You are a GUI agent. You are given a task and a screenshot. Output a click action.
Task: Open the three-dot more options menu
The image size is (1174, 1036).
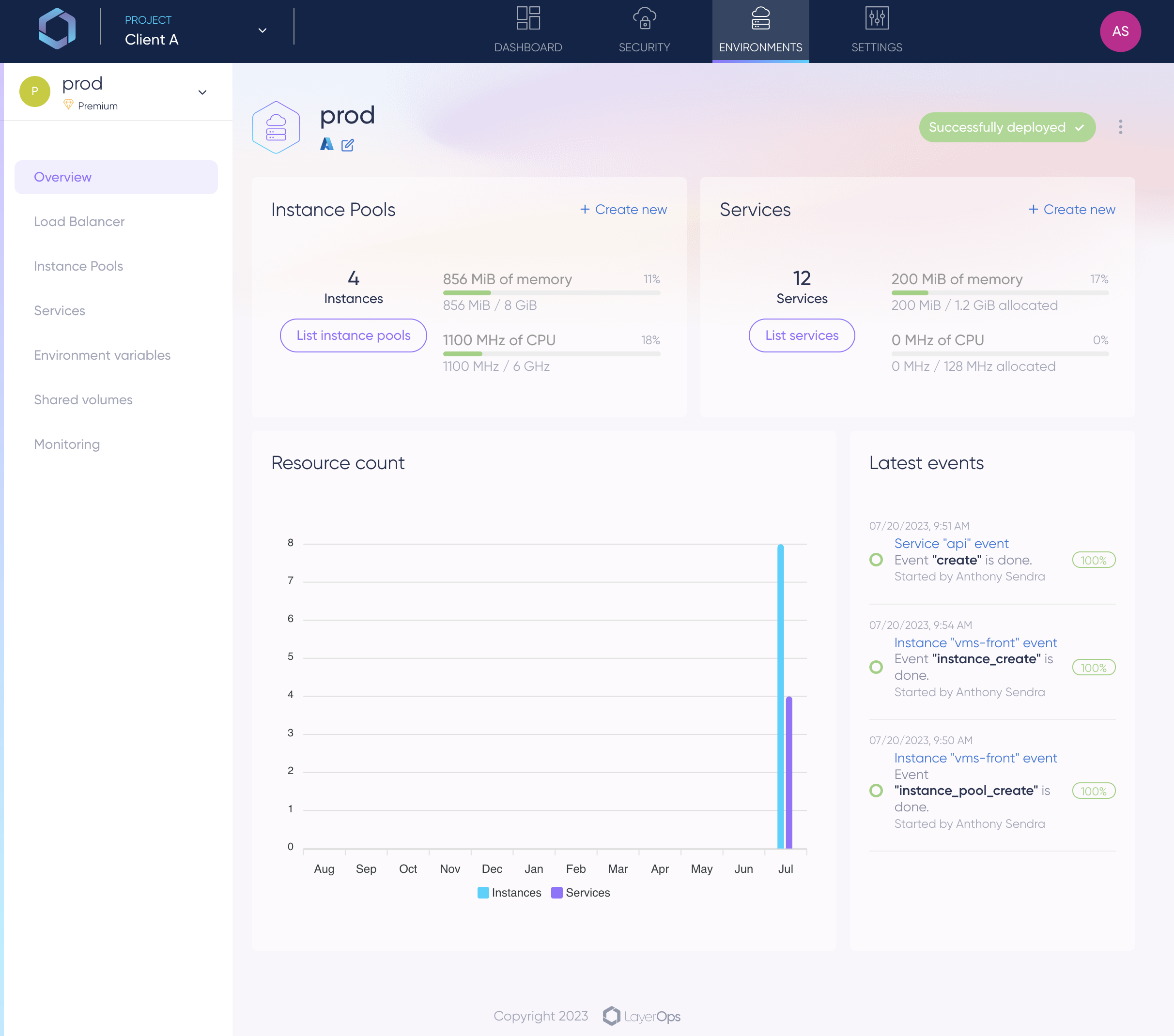click(x=1120, y=127)
